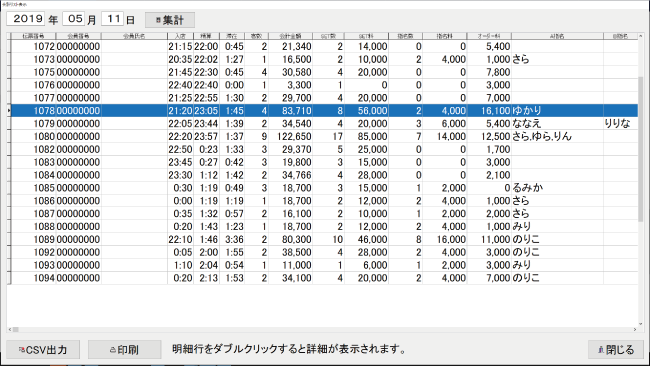The image size is (650, 366).
Task: Click the 会員氏名 column header
Action: tap(134, 36)
